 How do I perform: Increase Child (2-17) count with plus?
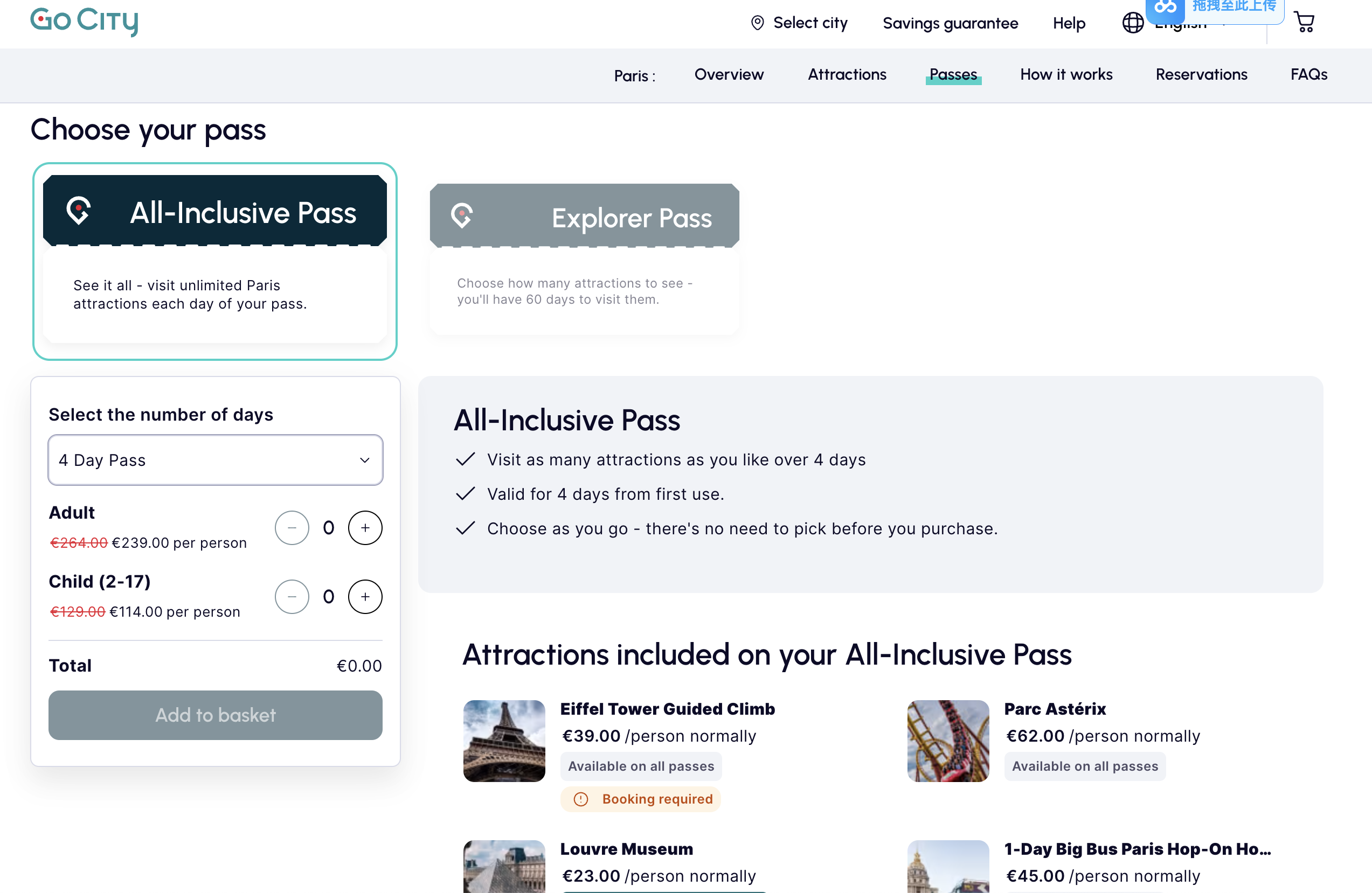pos(365,597)
